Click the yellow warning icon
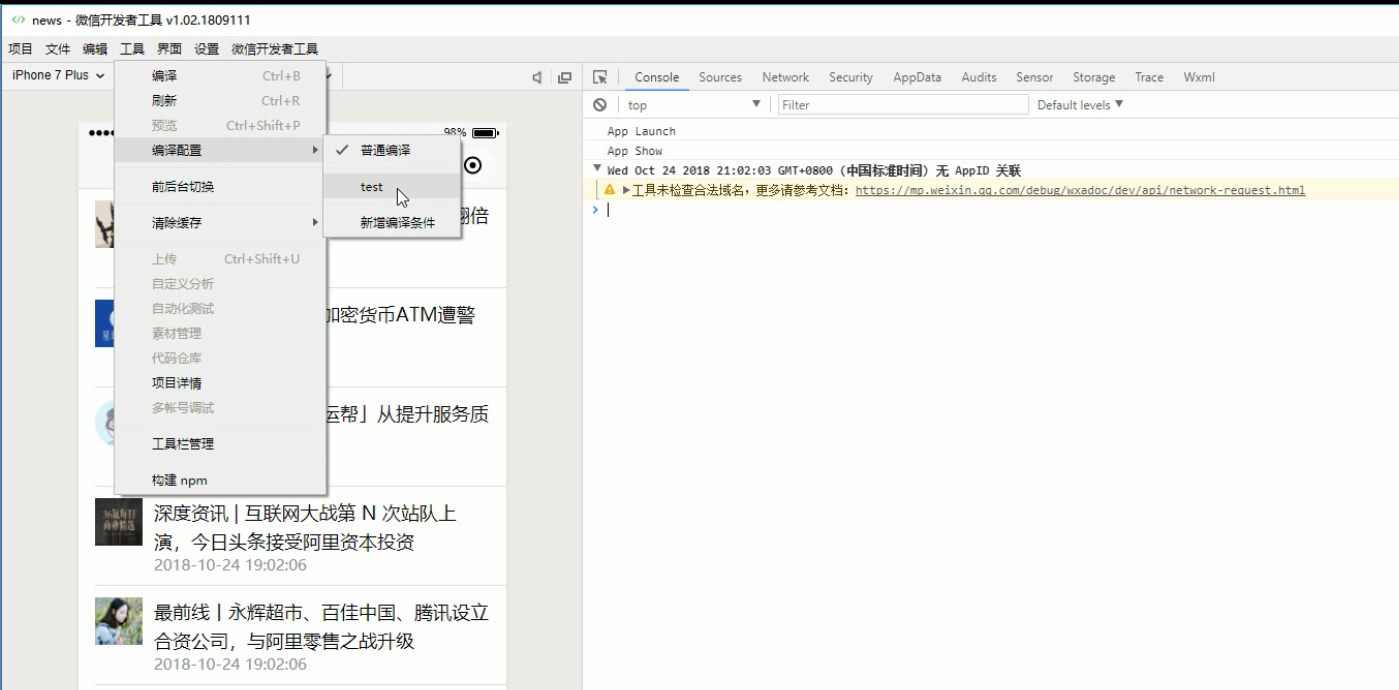 [x=610, y=190]
